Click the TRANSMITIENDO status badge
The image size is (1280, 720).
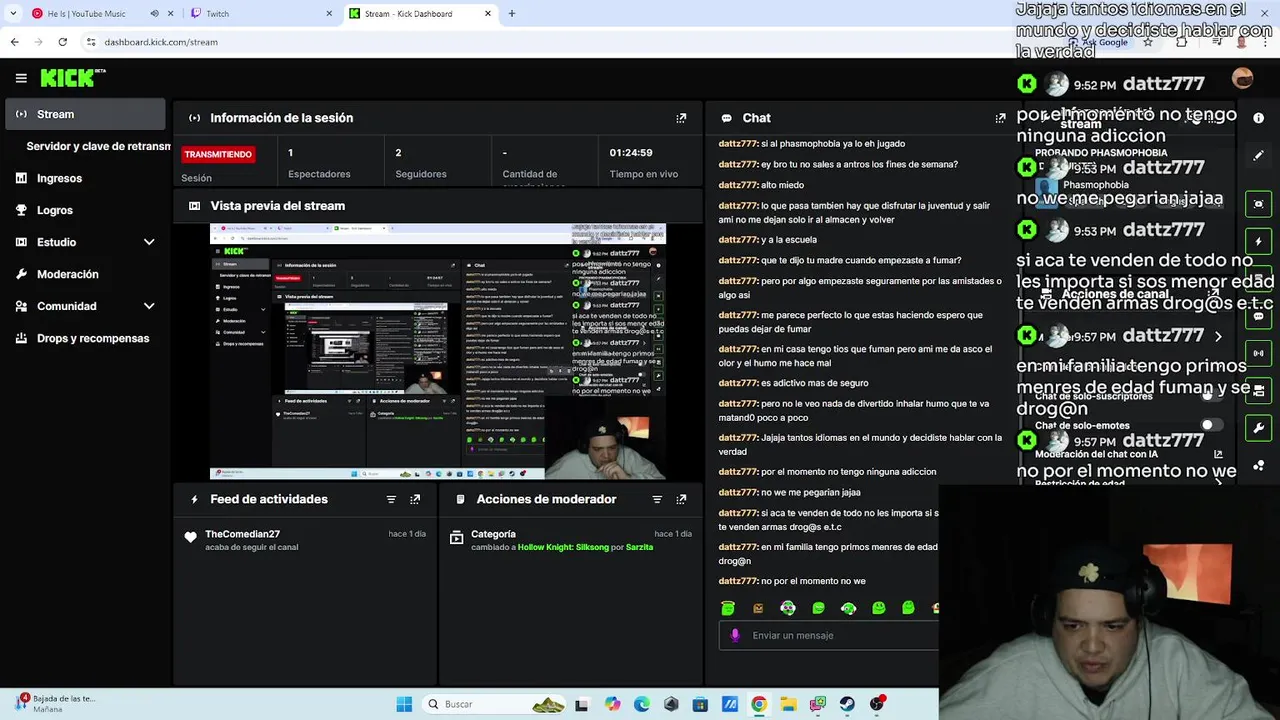tap(218, 154)
